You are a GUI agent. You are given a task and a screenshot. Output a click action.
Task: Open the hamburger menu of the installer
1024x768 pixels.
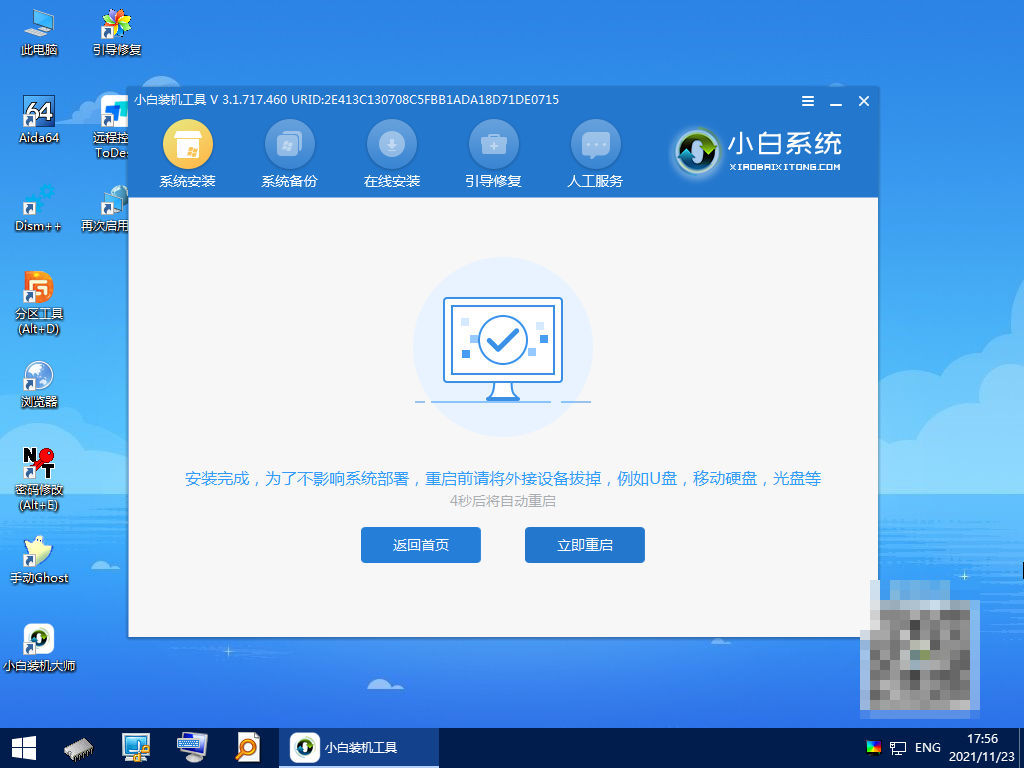807,101
